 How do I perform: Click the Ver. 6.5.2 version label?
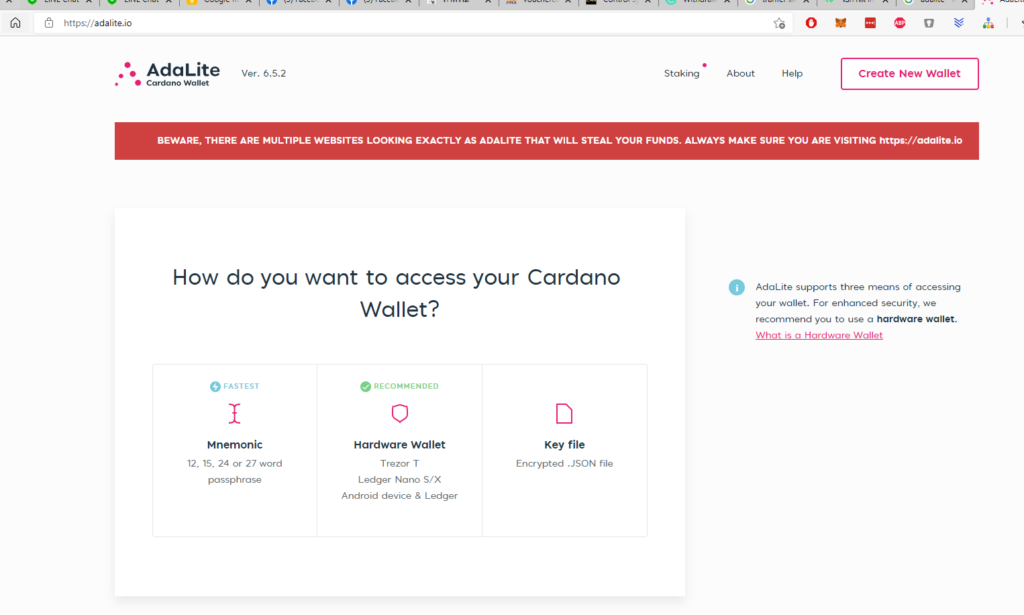click(264, 74)
